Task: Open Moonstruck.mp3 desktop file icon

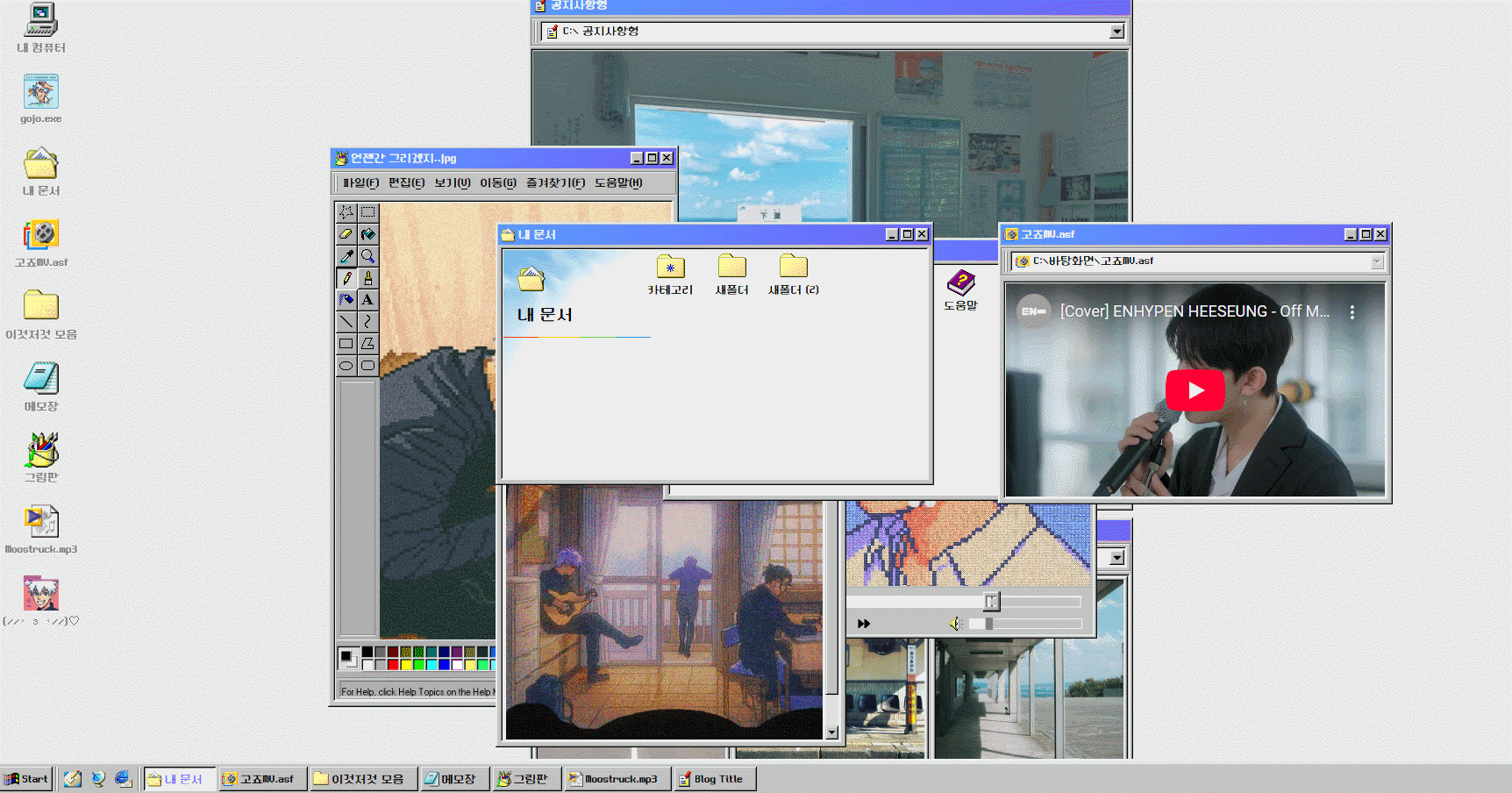Action: [x=41, y=530]
